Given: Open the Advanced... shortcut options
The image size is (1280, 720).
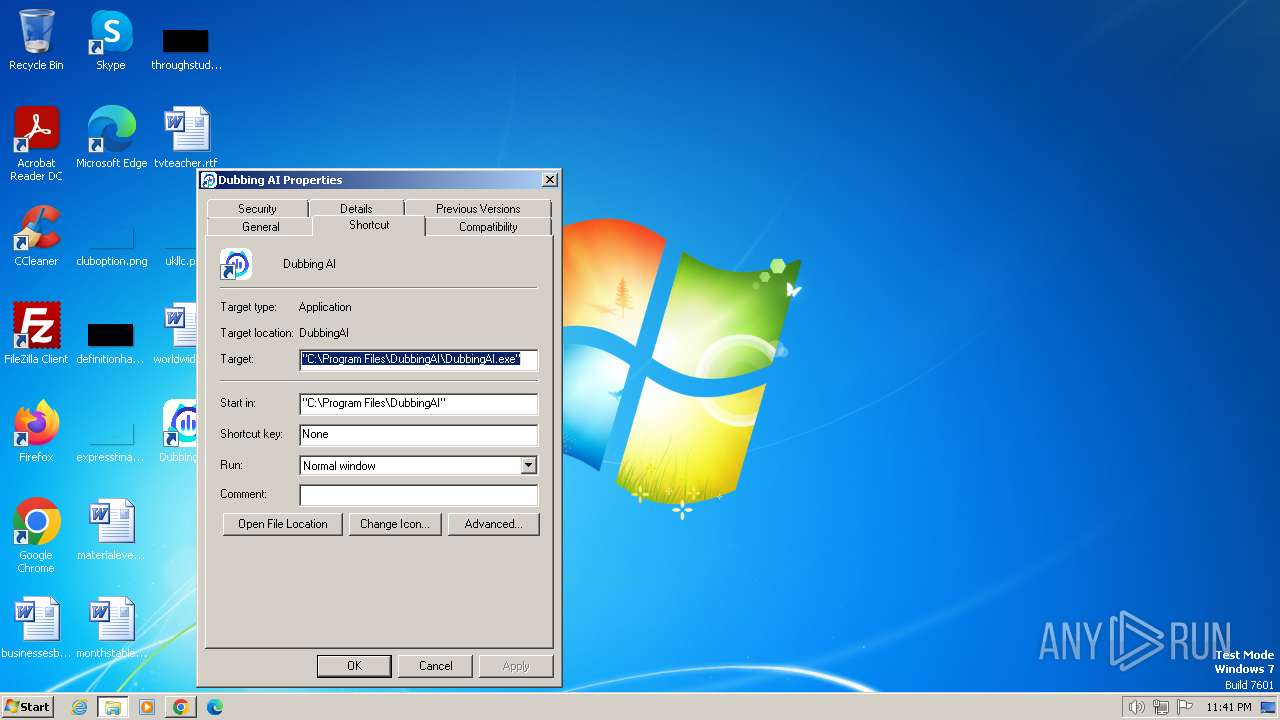Looking at the screenshot, I should click(x=493, y=524).
